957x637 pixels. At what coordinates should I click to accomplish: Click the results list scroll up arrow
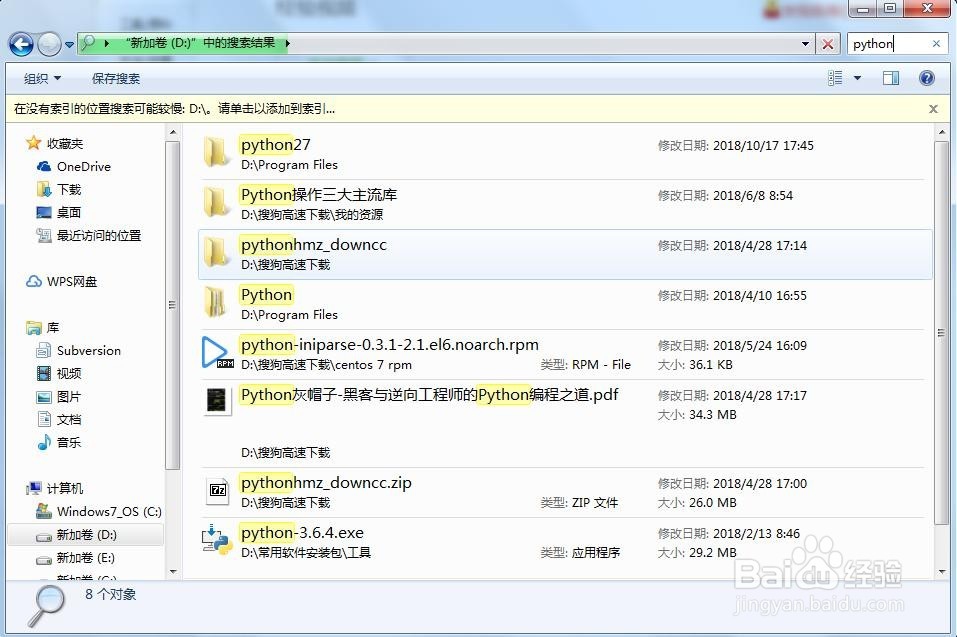coord(942,132)
